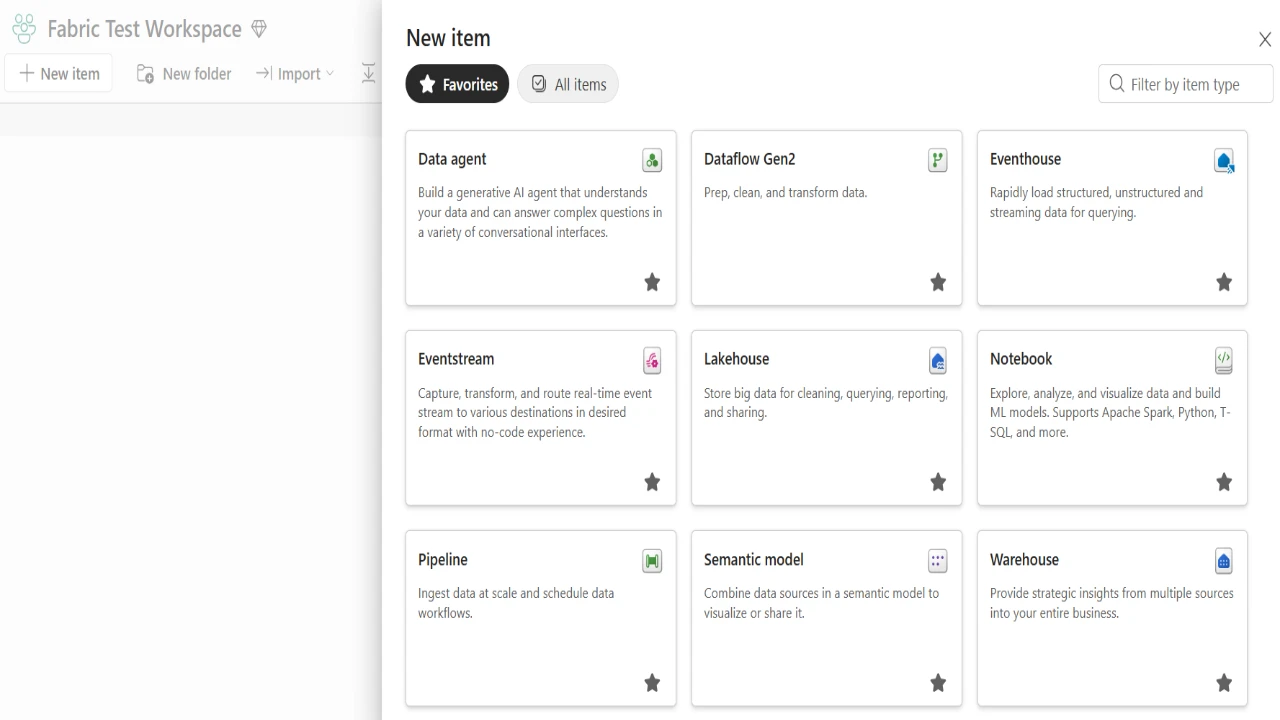Click 'Rapidly load structured' Eventhouse description
1280x720 pixels.
pyautogui.click(x=1097, y=202)
